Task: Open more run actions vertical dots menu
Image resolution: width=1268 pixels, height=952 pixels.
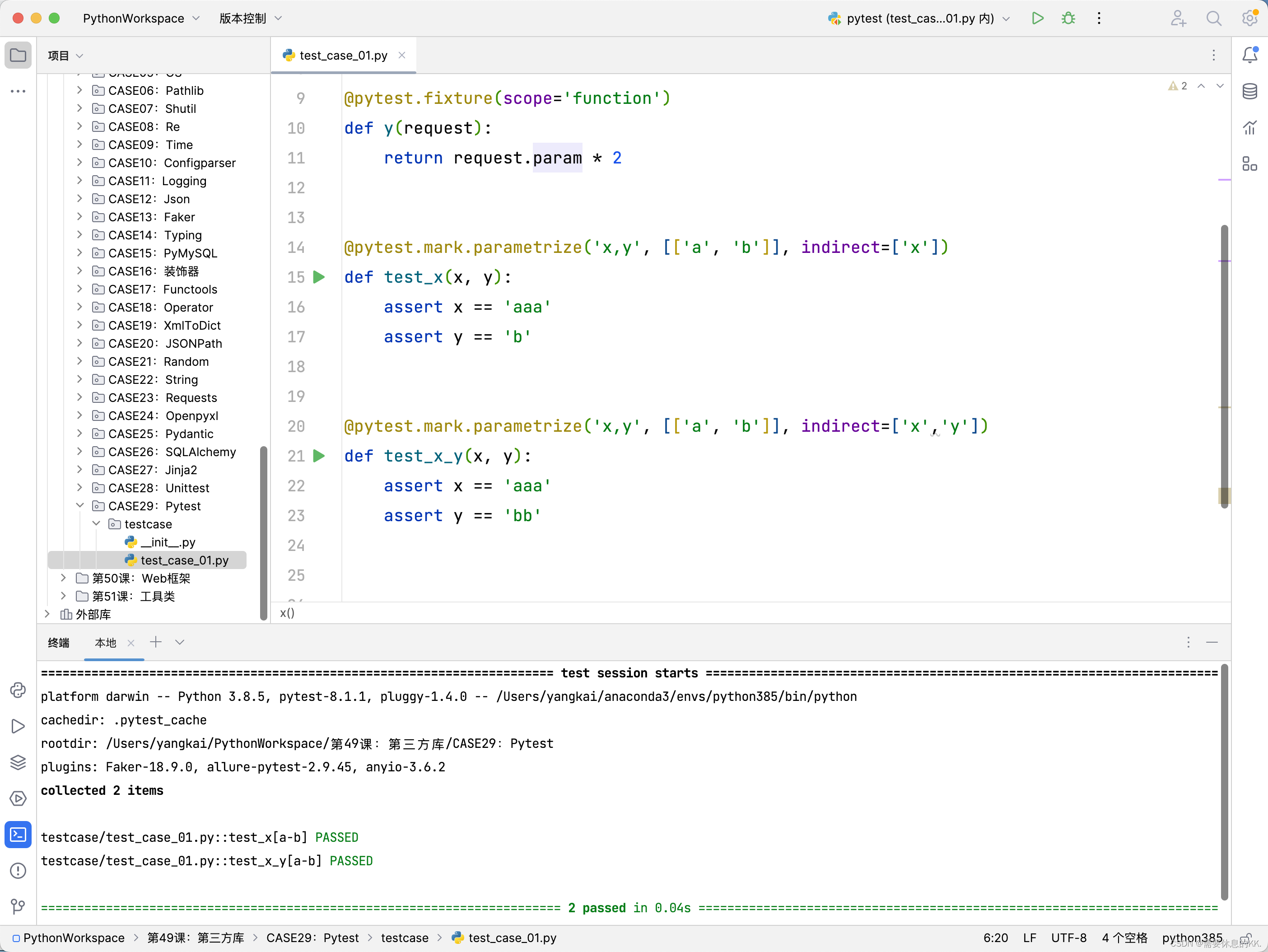Action: click(1099, 19)
